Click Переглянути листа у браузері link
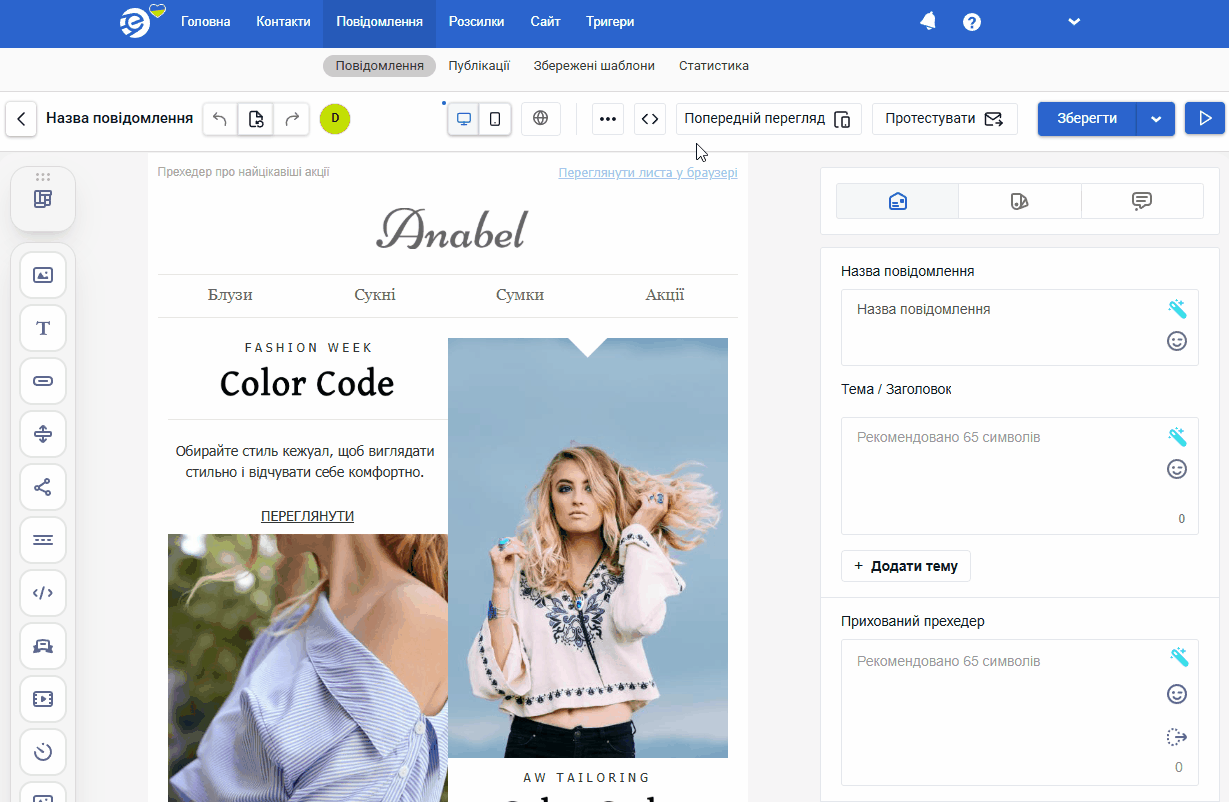 pyautogui.click(x=648, y=172)
